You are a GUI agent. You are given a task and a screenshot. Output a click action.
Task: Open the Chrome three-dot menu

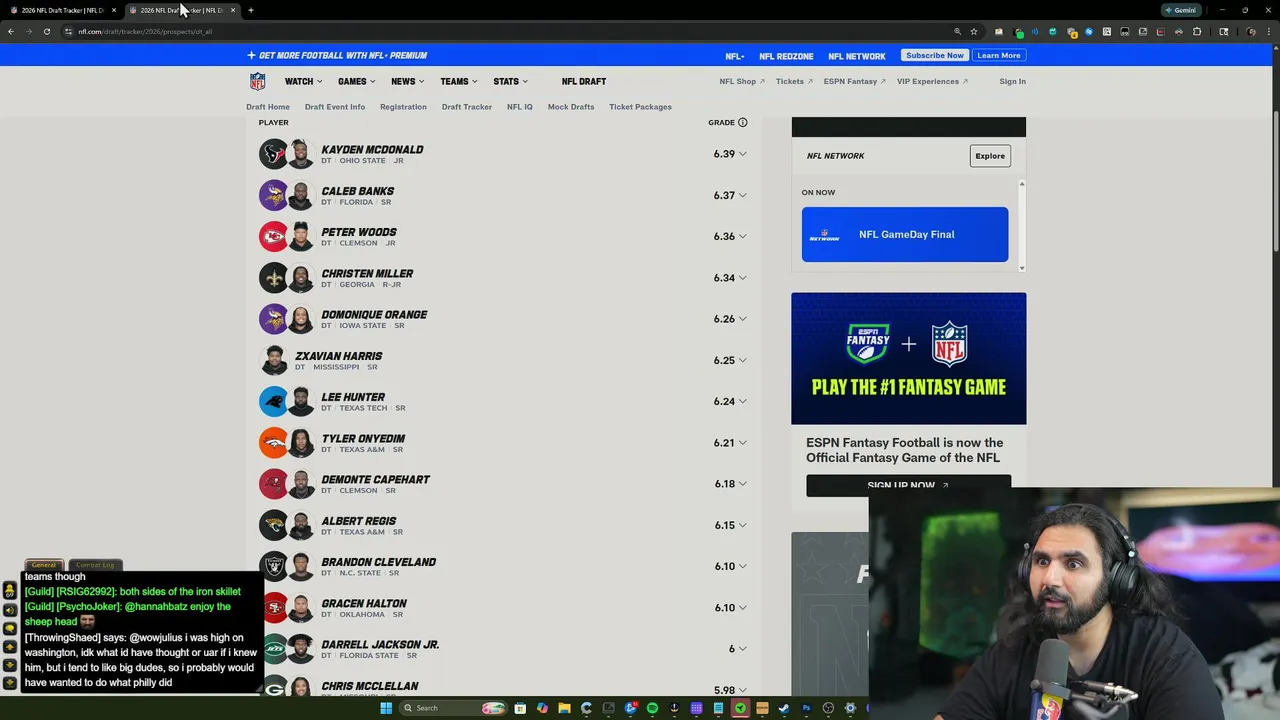pyautogui.click(x=1269, y=31)
